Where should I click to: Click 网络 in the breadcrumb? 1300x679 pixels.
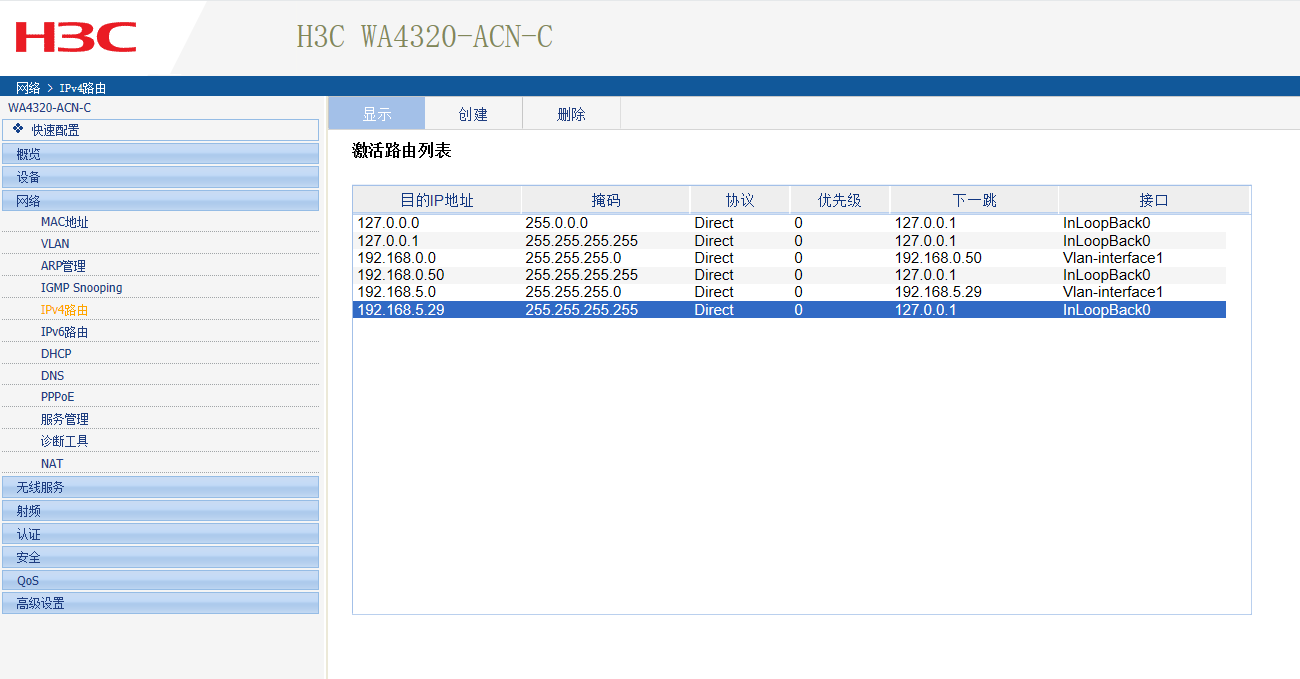[28, 88]
